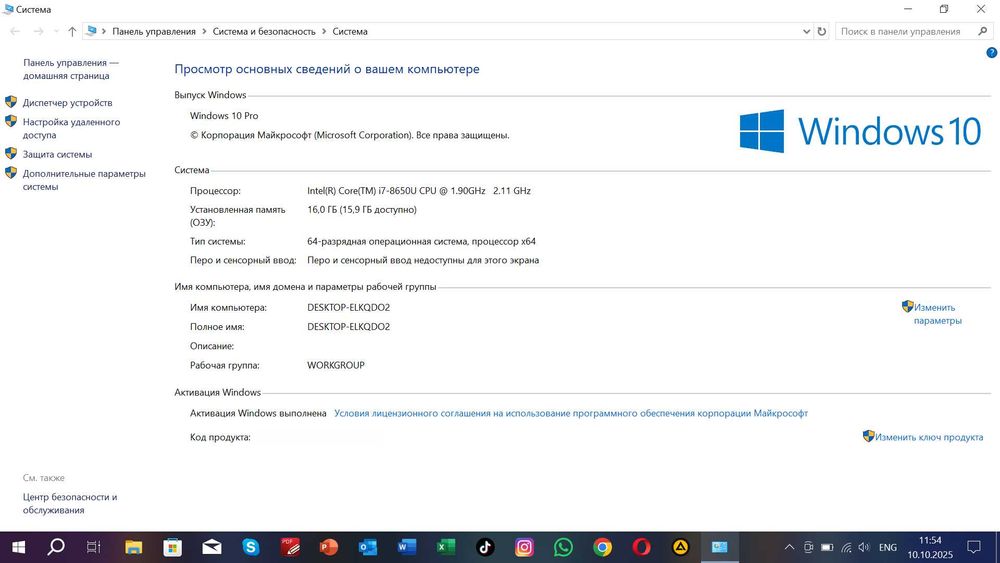1000x563 pixels.
Task: Open battery status in tray
Action: [x=827, y=547]
